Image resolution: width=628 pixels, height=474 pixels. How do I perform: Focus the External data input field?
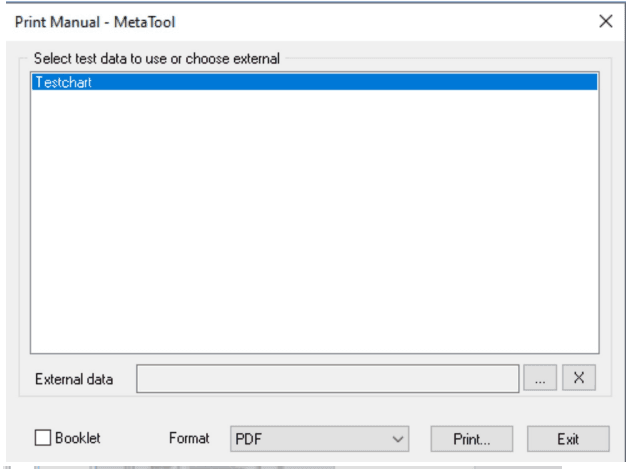click(327, 379)
